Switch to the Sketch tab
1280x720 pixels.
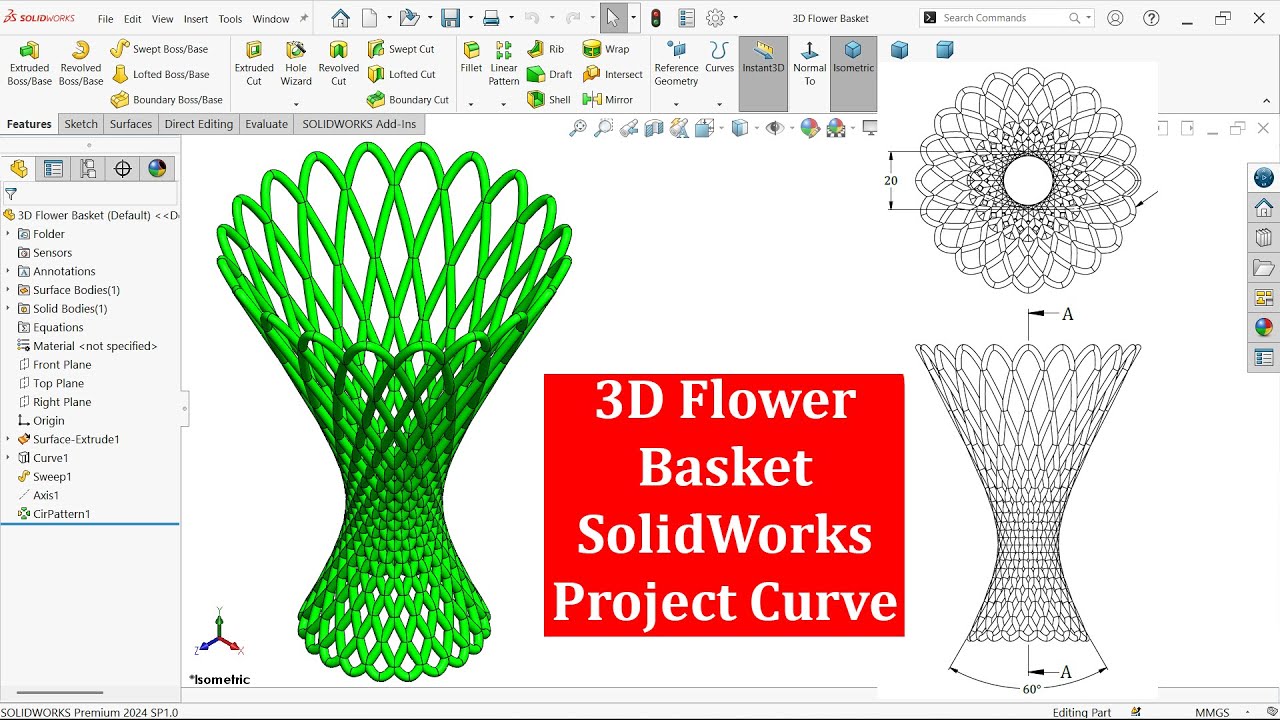click(x=81, y=124)
